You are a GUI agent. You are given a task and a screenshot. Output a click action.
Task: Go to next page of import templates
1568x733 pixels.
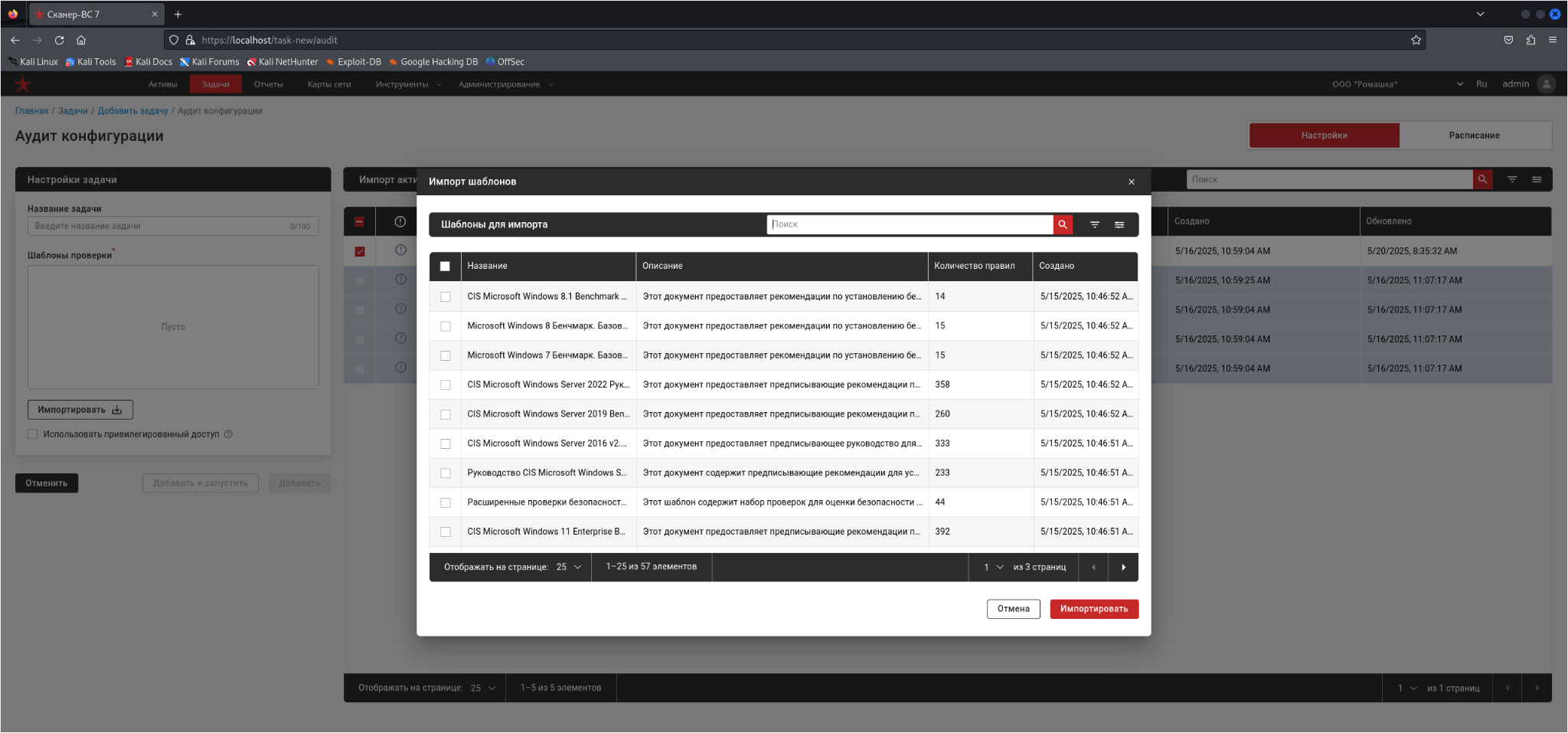[x=1123, y=568]
